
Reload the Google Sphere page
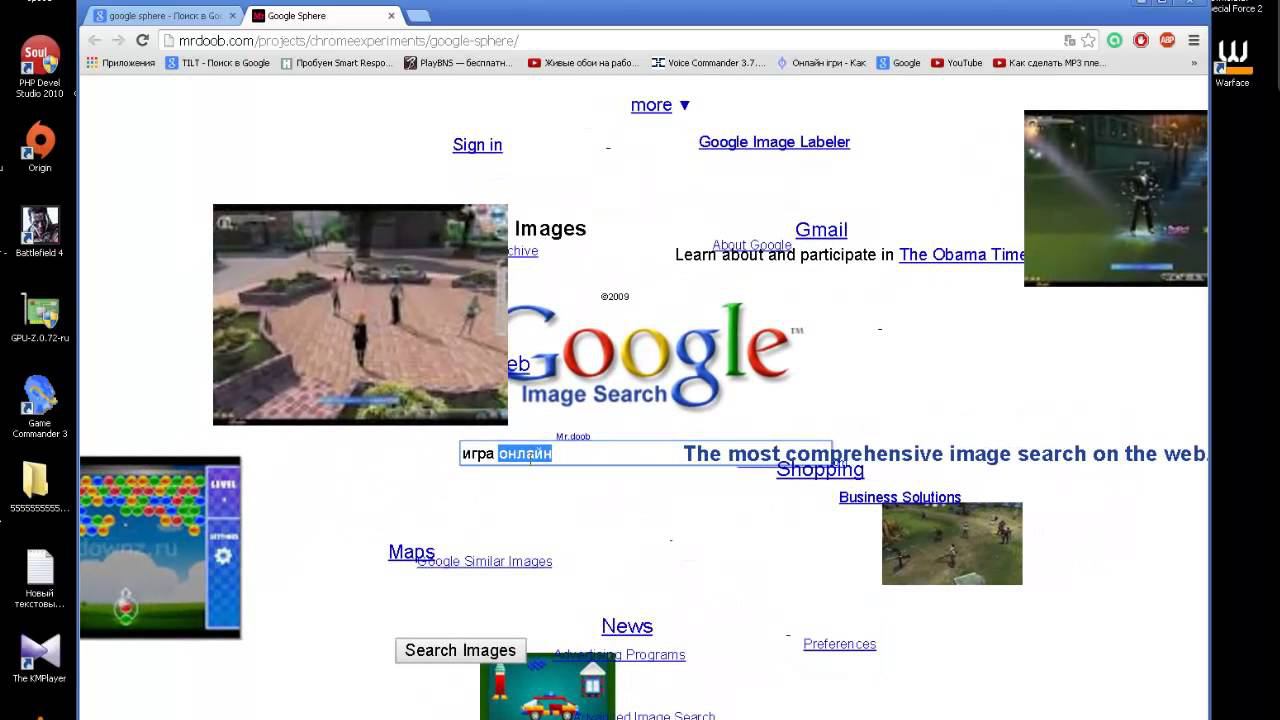pyautogui.click(x=142, y=41)
